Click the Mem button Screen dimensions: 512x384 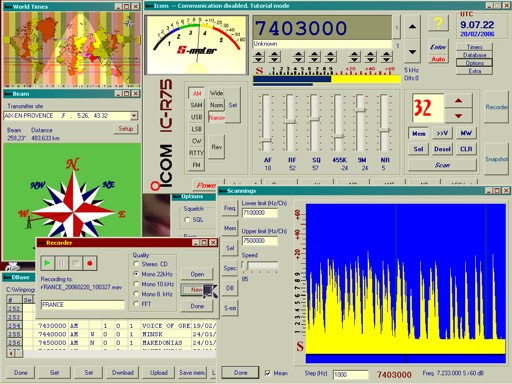(x=418, y=133)
